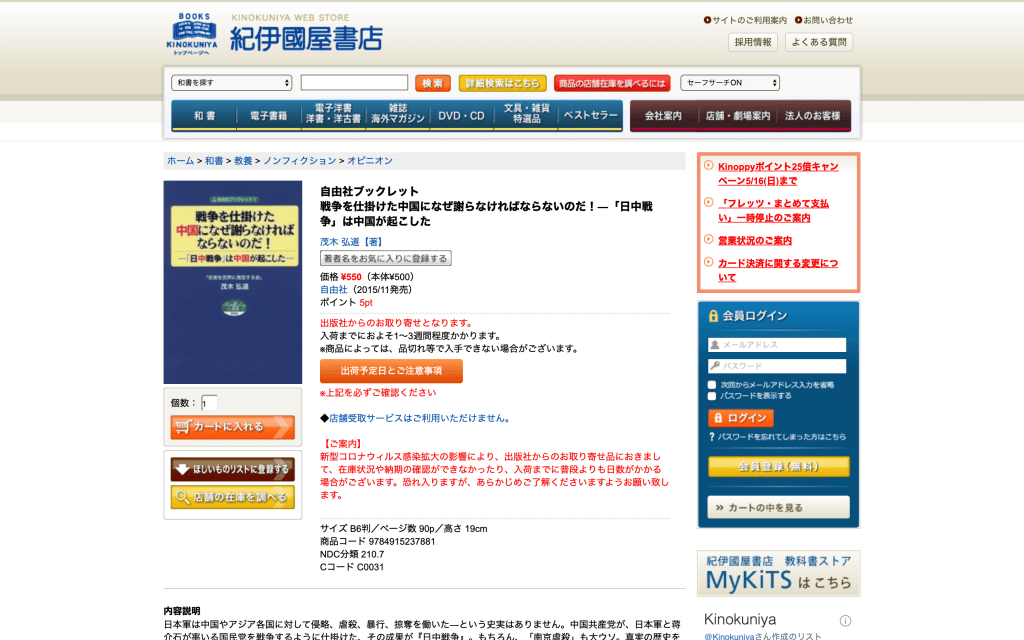Enable 次回からメールアドレス入力を省略 checkbox
The height and width of the screenshot is (640, 1024).
click(712, 384)
